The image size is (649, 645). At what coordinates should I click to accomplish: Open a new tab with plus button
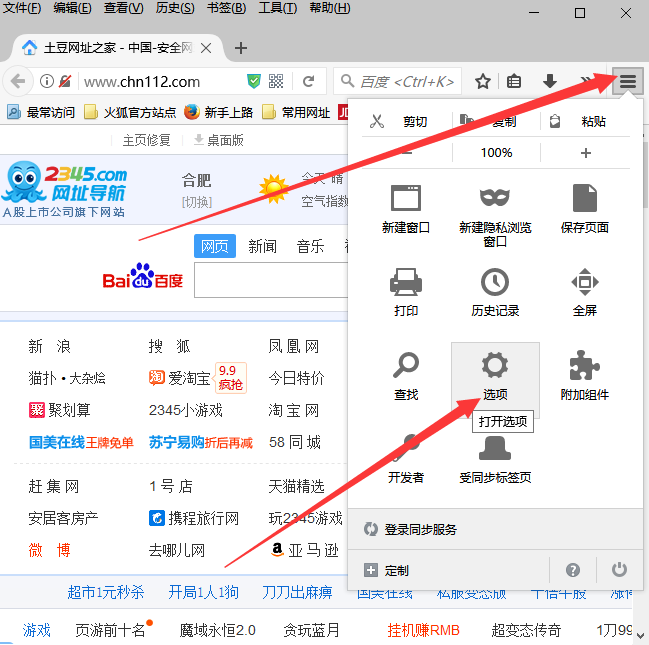pyautogui.click(x=240, y=48)
